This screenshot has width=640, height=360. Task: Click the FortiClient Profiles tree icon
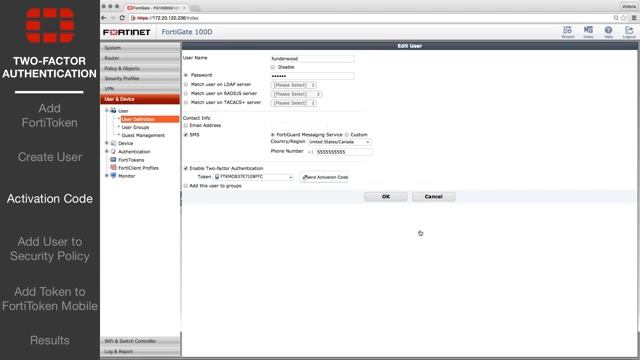click(113, 168)
